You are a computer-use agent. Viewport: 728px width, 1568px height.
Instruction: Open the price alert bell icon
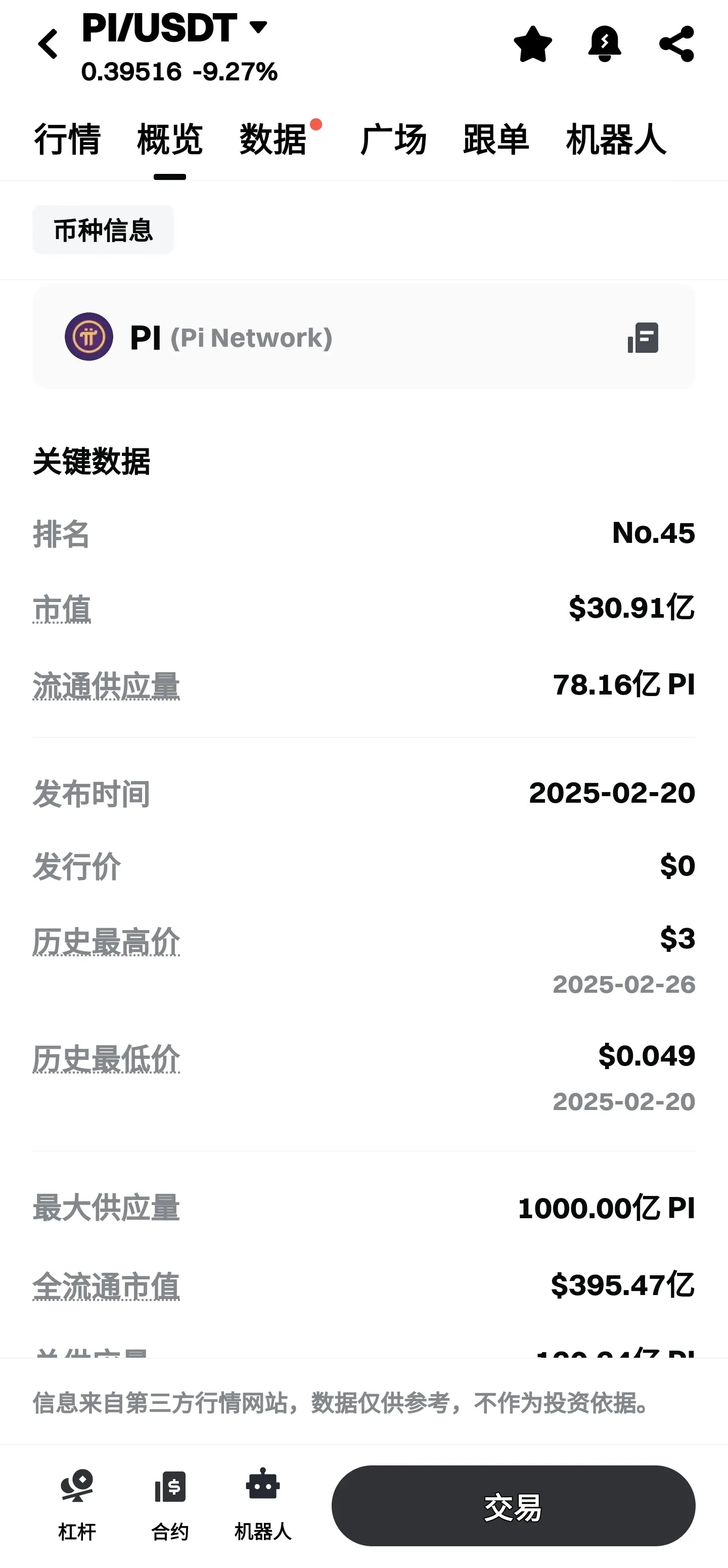tap(605, 44)
